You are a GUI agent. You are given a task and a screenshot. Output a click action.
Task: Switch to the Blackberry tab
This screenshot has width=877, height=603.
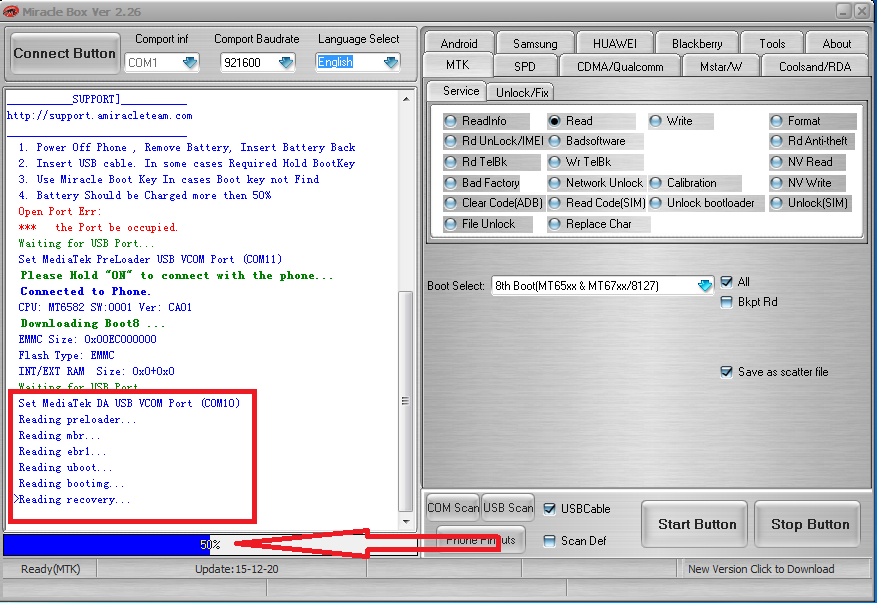(697, 43)
